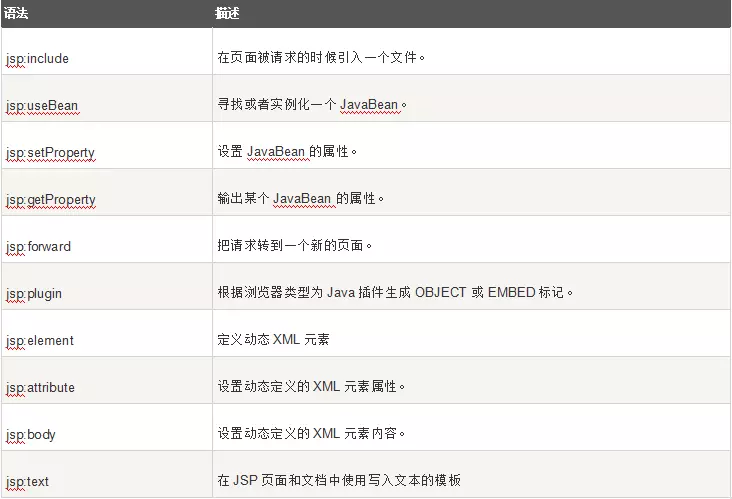Click description about OBJECT 或 EMBED 标记
Image resolution: width=732 pixels, height=499 pixels.
click(395, 293)
